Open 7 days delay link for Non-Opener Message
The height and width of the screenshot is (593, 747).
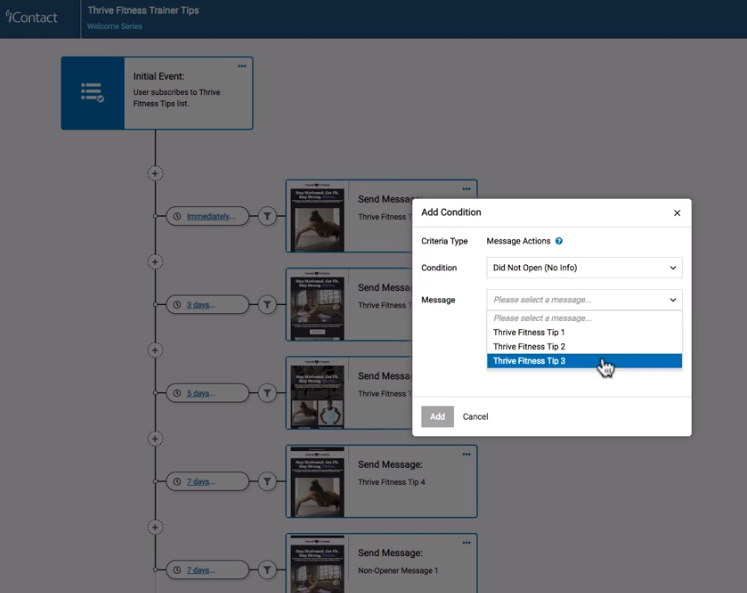point(201,570)
